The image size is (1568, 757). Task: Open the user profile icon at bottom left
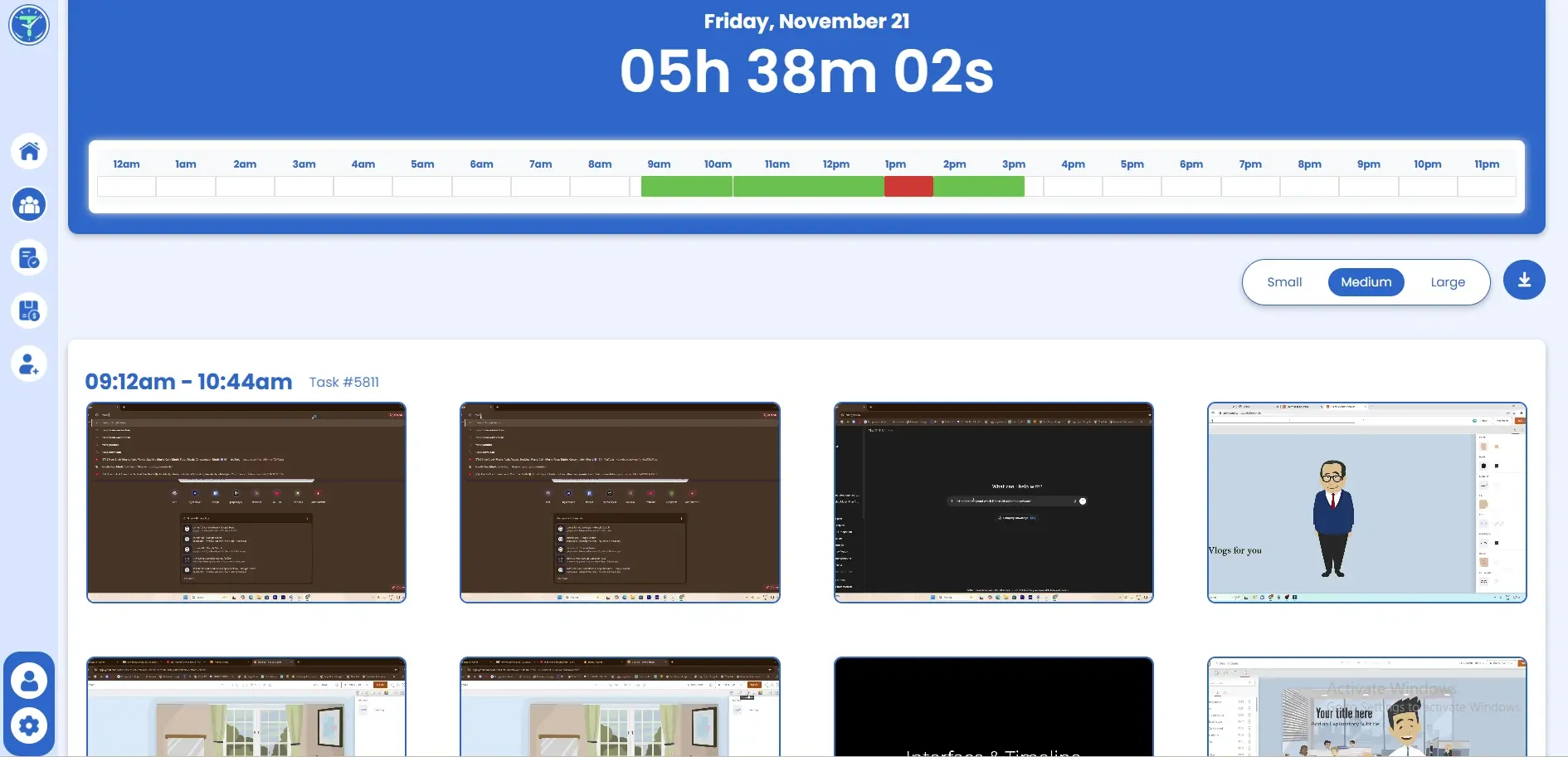tap(29, 681)
